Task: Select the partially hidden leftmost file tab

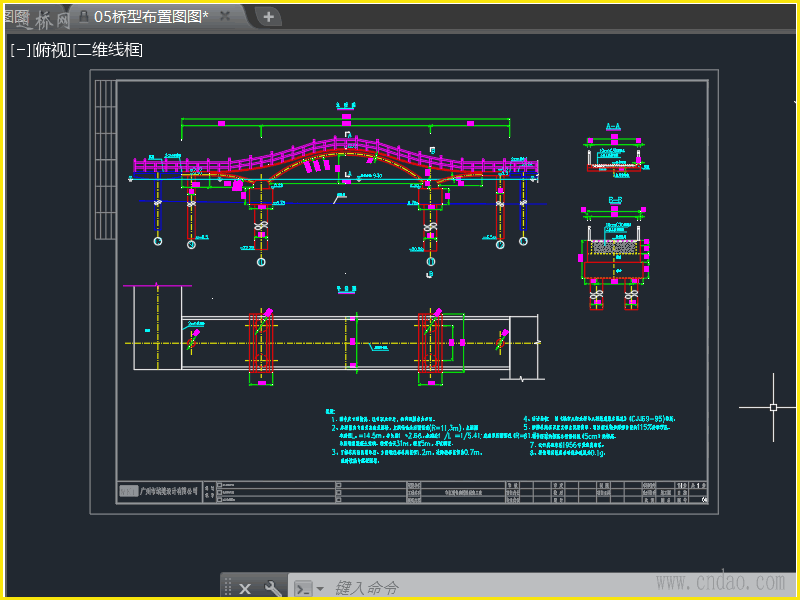Action: (x=30, y=16)
